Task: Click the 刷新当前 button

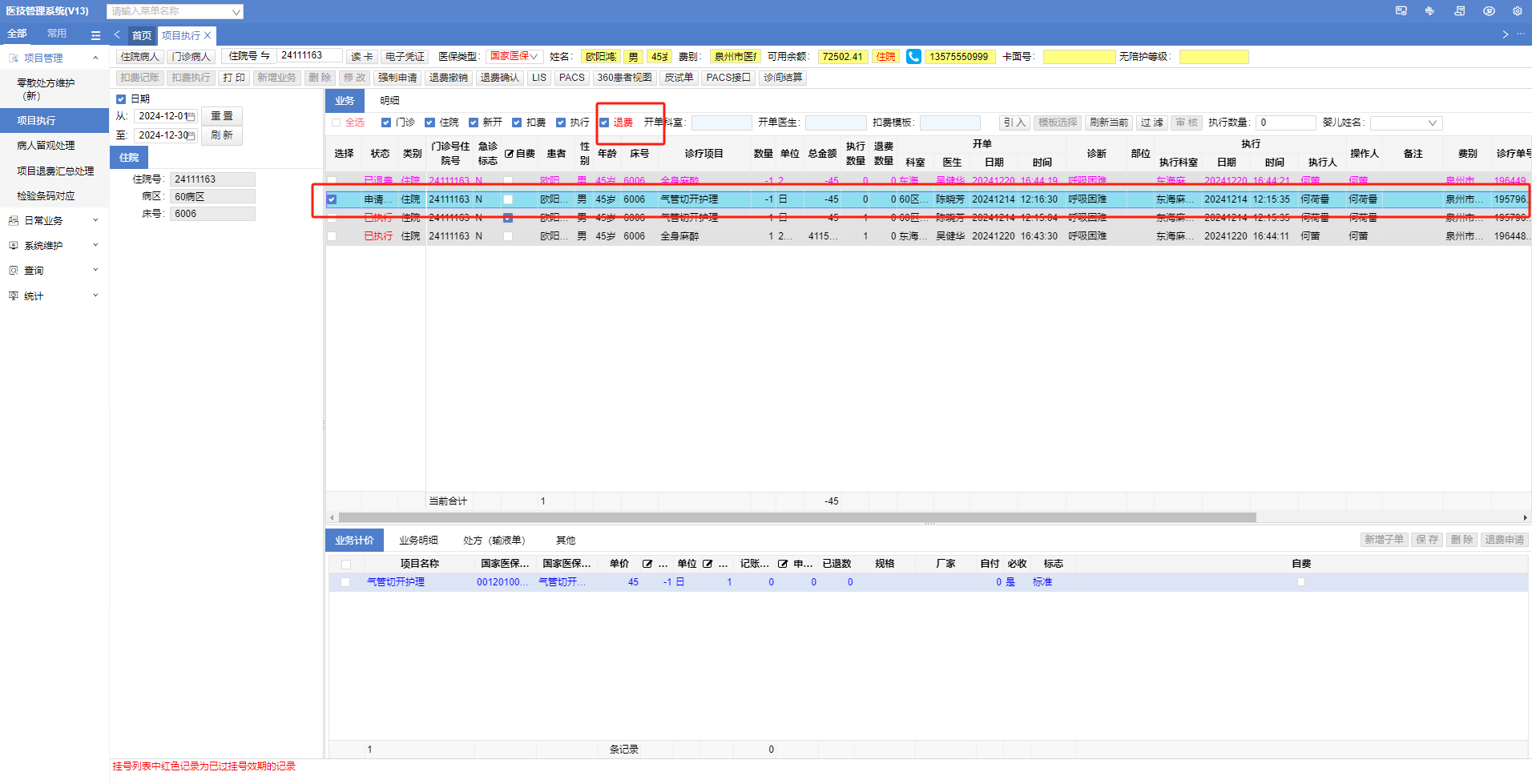Action: point(1109,123)
